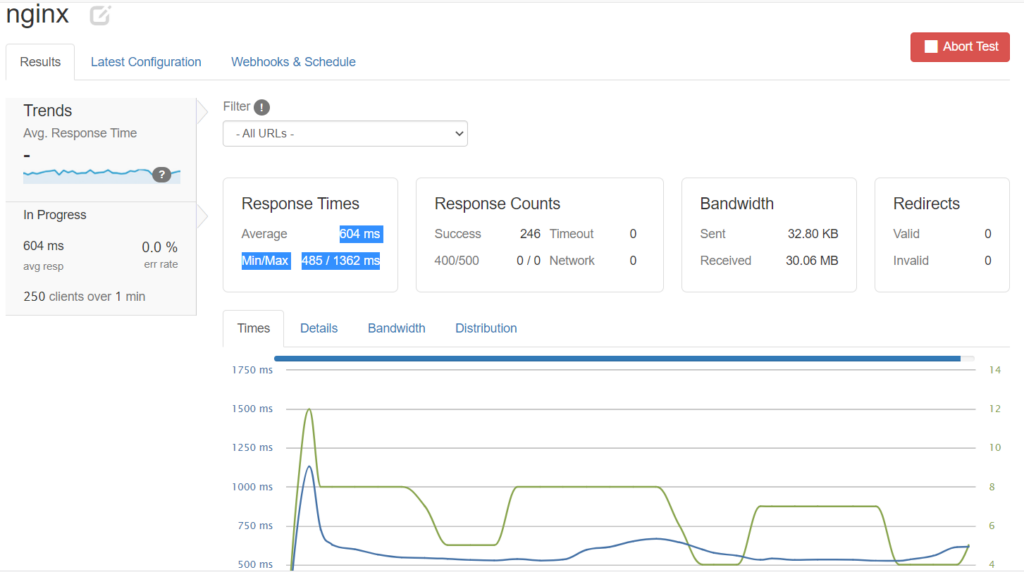This screenshot has height=577, width=1024.
Task: Click the blue test progress bar
Action: point(617,358)
